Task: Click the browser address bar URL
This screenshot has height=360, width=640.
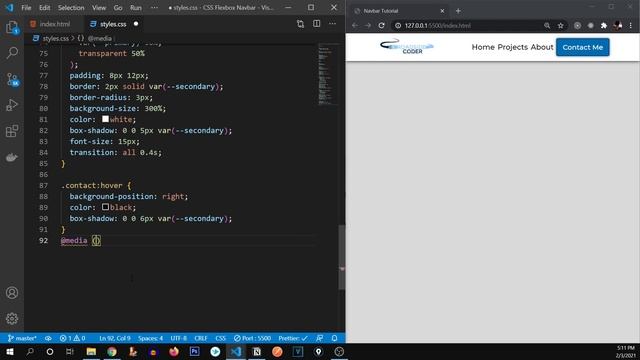Action: click(438, 25)
